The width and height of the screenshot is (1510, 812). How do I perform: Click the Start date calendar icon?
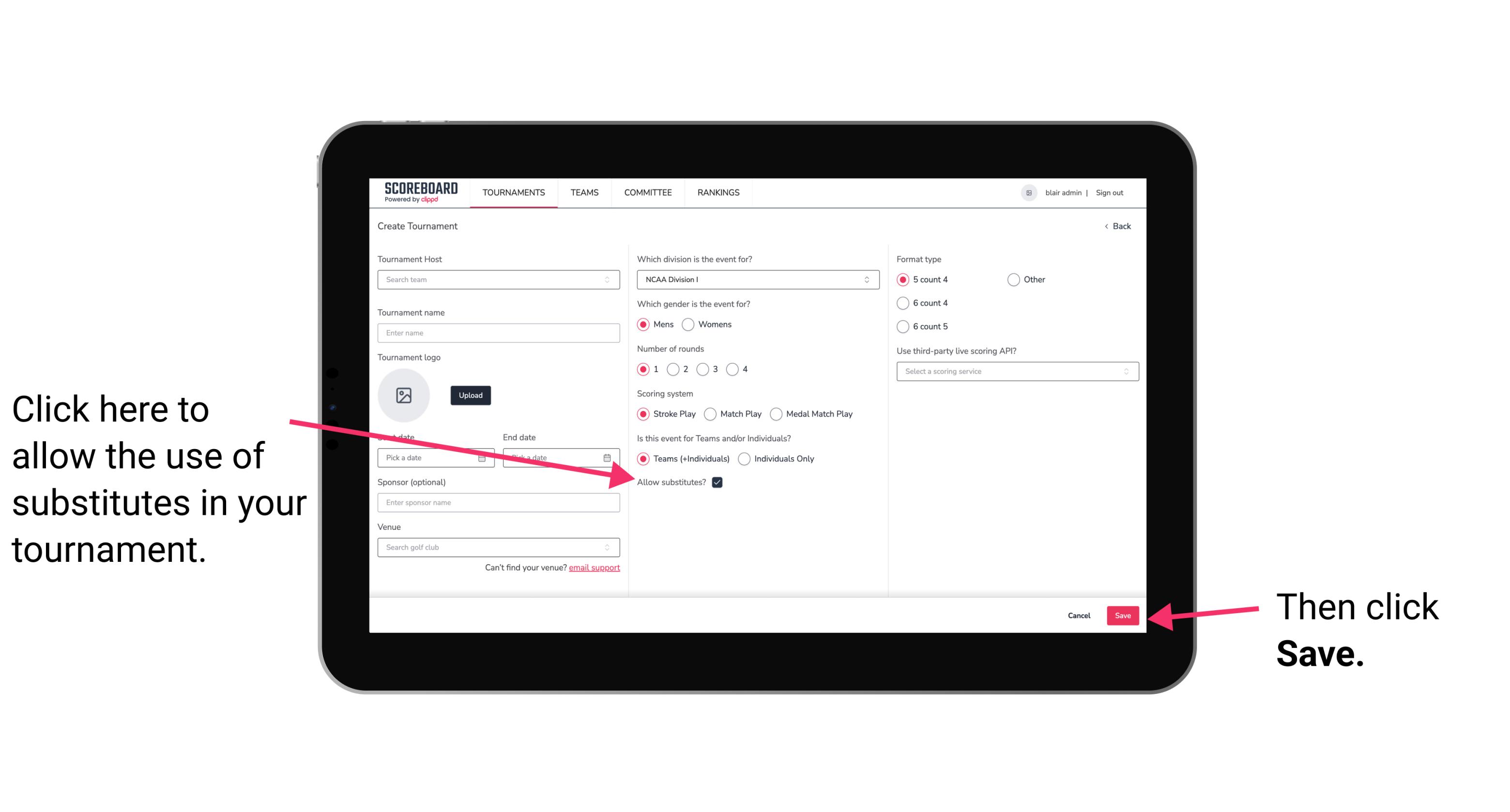pyautogui.click(x=483, y=458)
